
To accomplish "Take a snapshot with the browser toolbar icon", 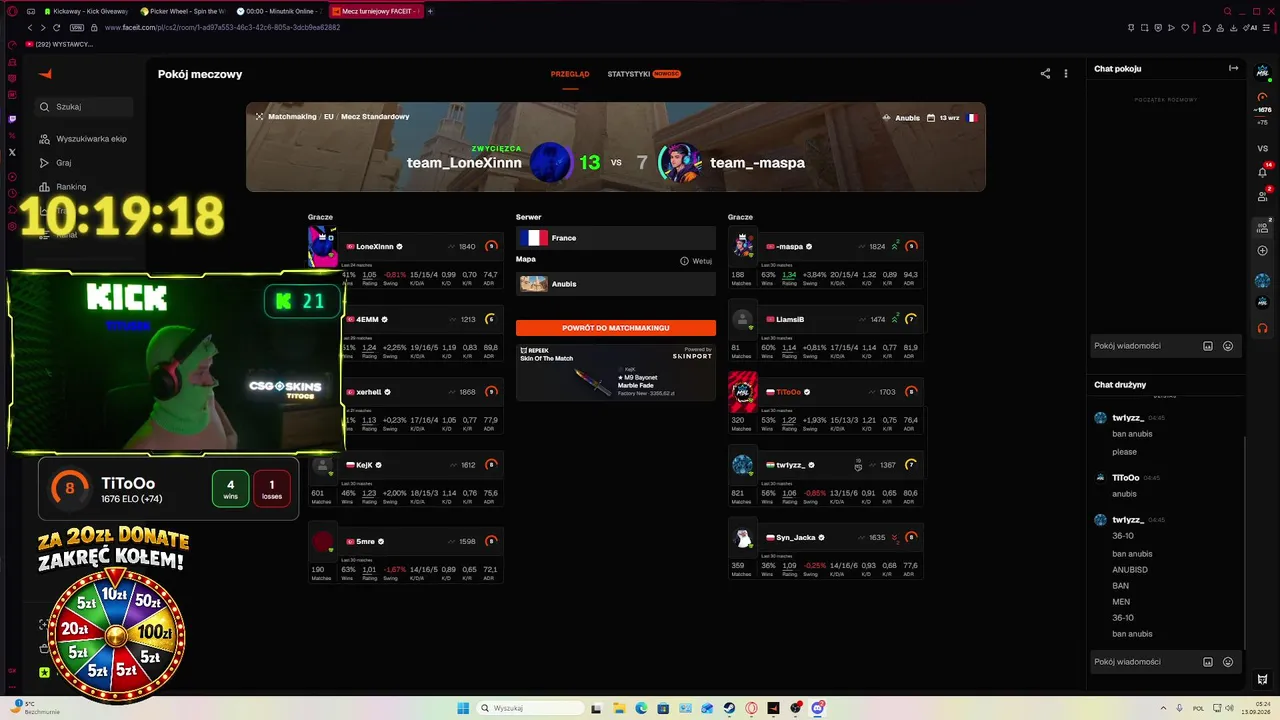I will tap(1144, 28).
